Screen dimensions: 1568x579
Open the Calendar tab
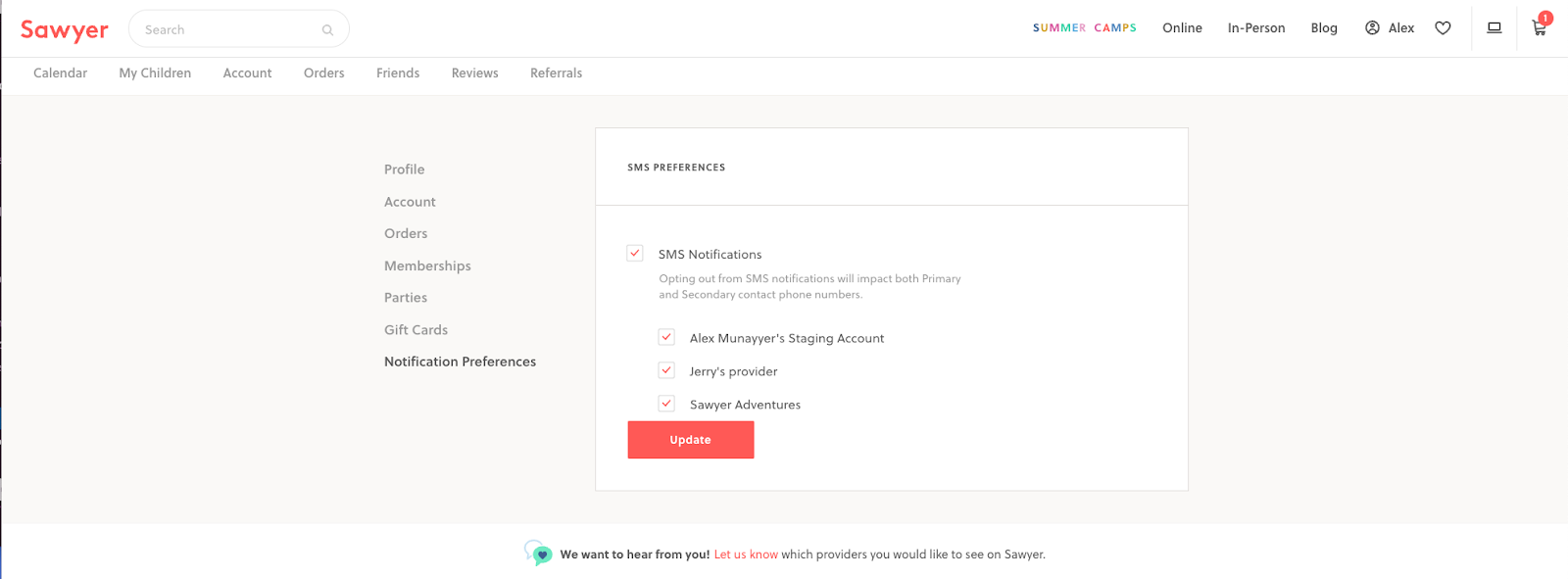[60, 73]
